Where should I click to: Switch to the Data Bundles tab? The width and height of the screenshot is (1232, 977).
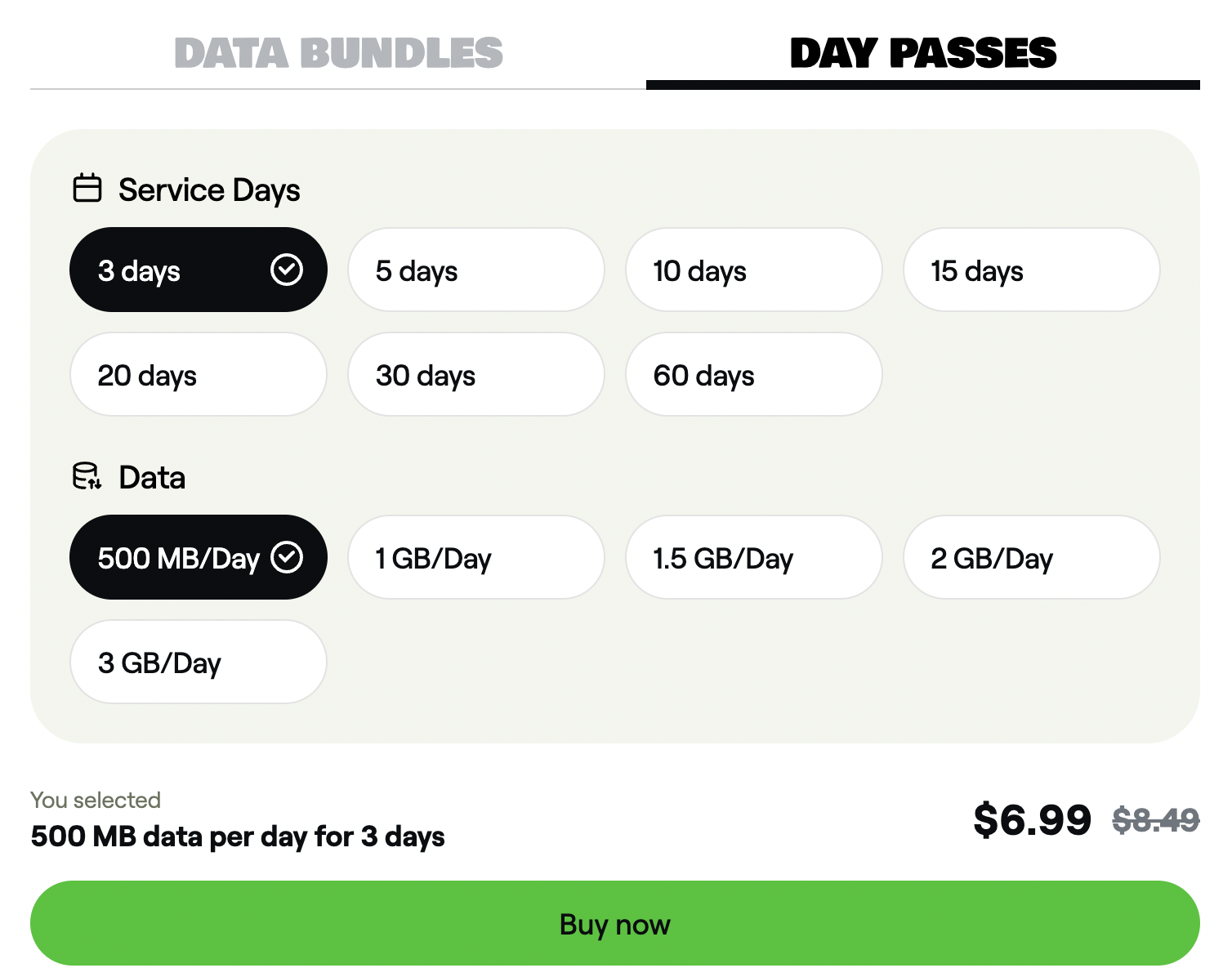[338, 54]
